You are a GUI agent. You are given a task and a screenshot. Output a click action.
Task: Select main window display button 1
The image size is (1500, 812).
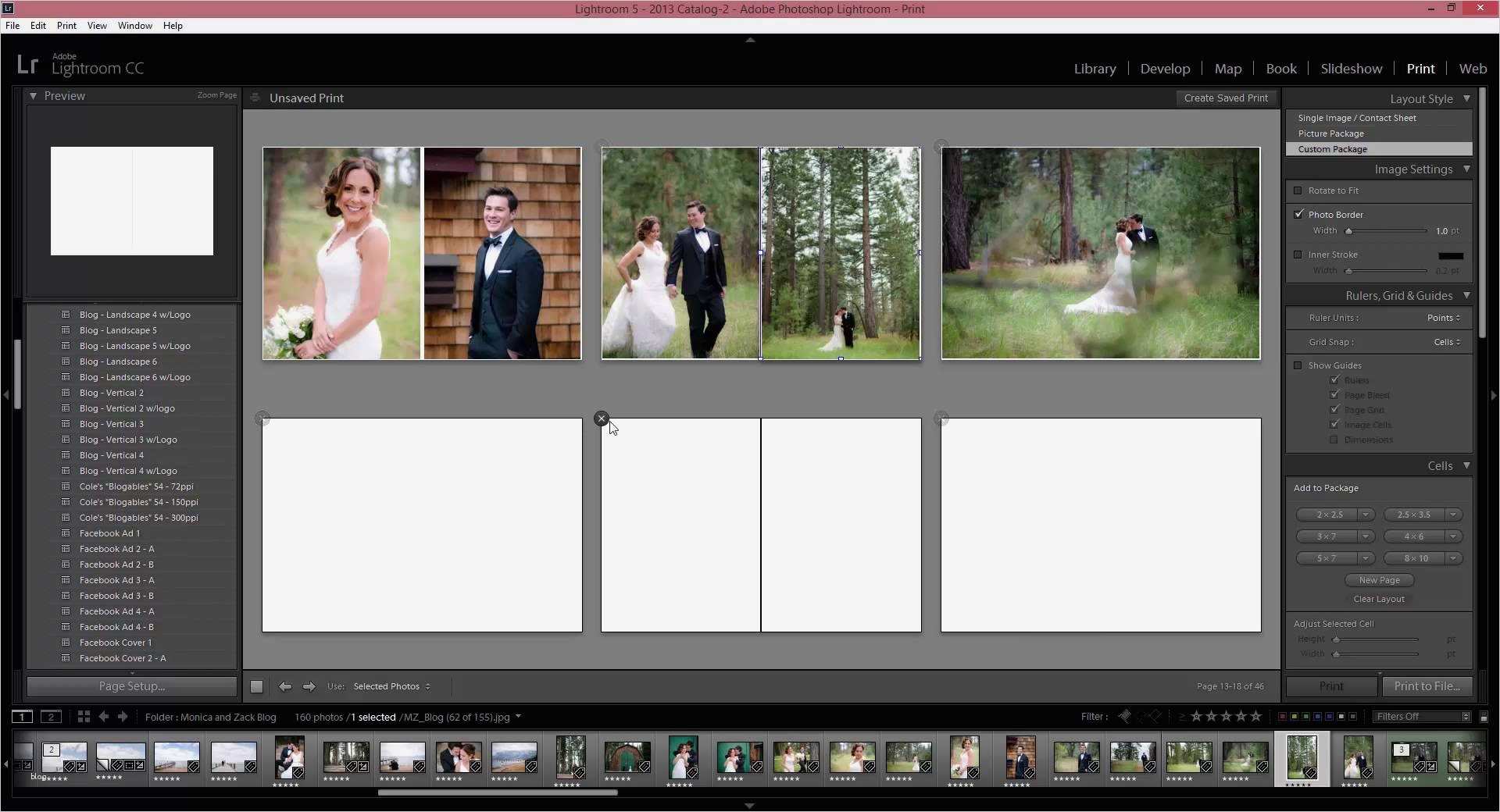pyautogui.click(x=22, y=717)
